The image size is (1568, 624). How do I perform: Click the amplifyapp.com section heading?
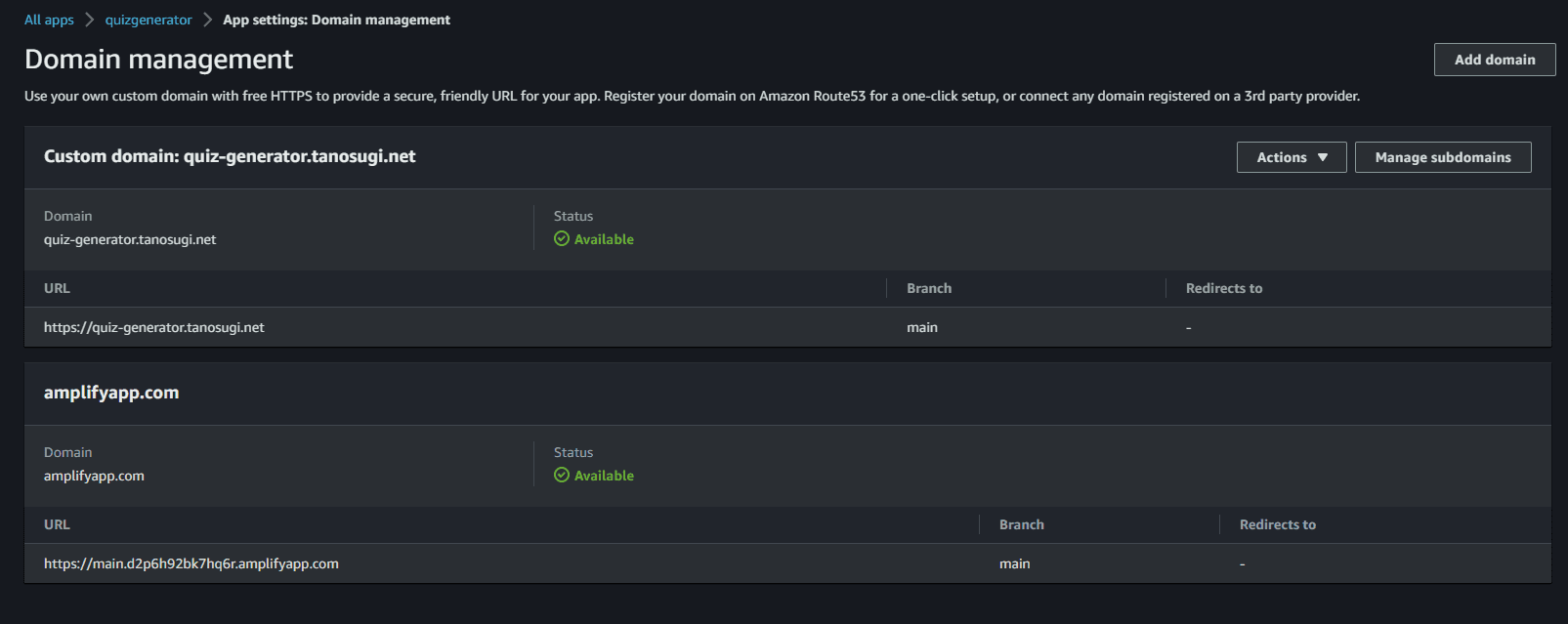(x=111, y=393)
